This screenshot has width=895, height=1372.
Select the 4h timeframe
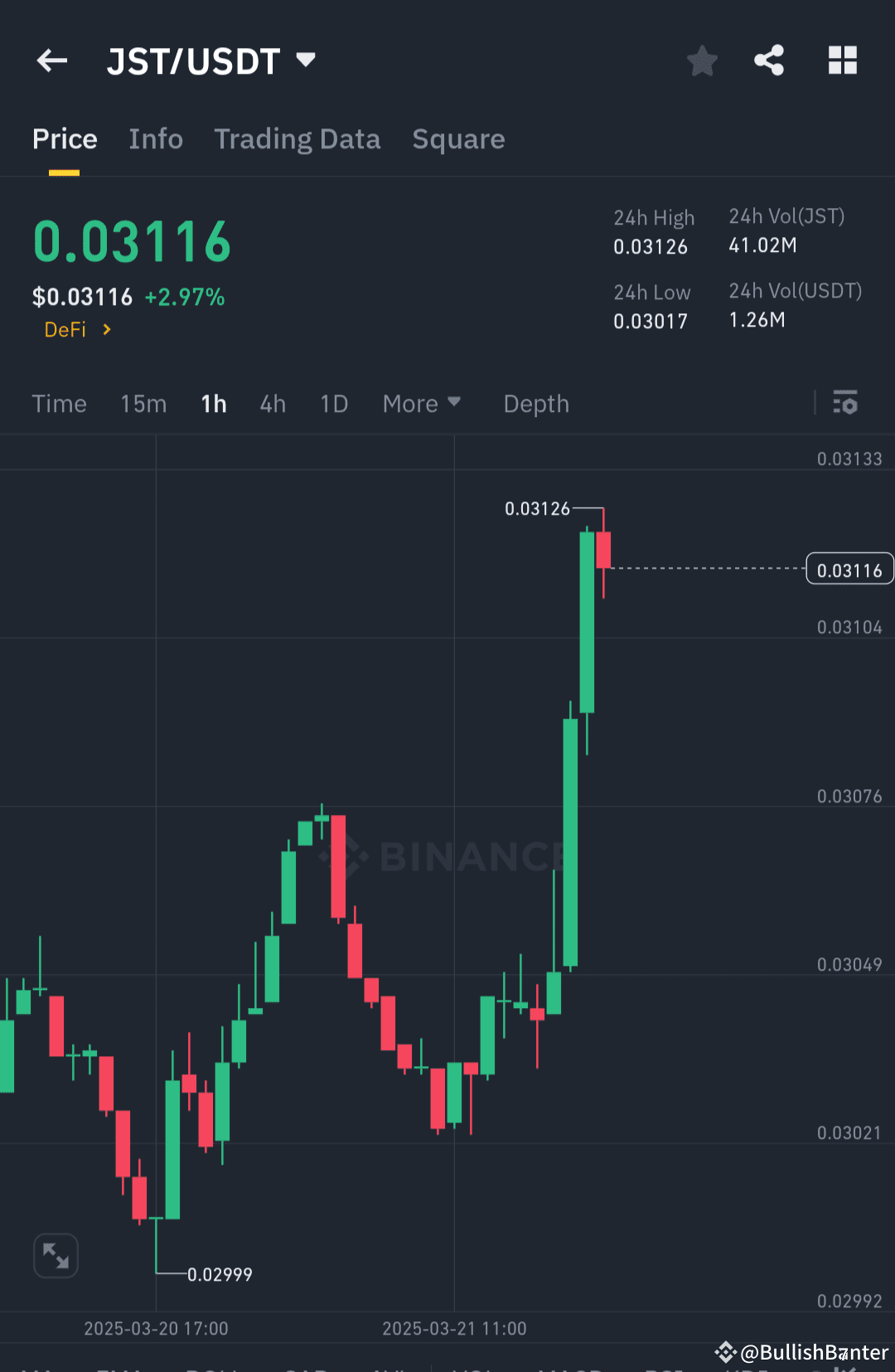pos(272,404)
